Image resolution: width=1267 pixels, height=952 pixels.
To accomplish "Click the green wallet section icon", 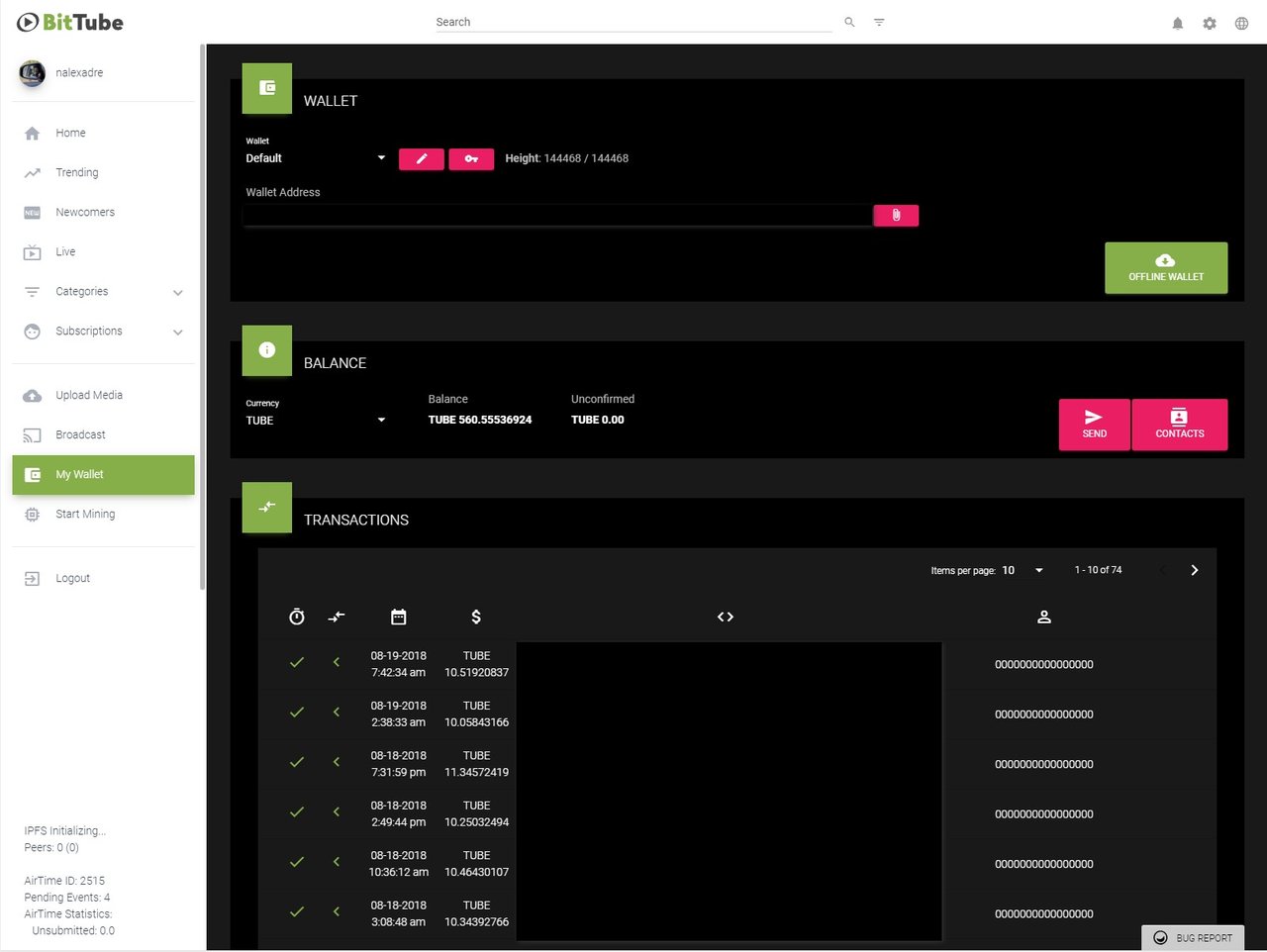I will pyautogui.click(x=267, y=88).
